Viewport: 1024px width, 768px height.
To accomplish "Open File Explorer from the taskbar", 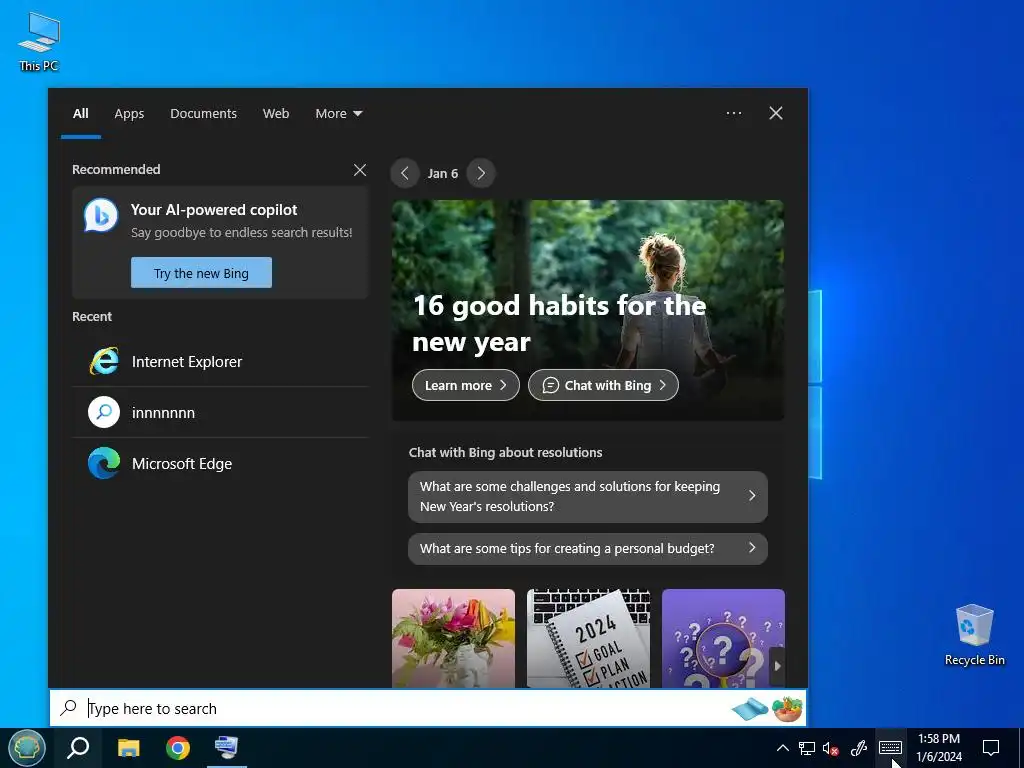I will [128, 747].
